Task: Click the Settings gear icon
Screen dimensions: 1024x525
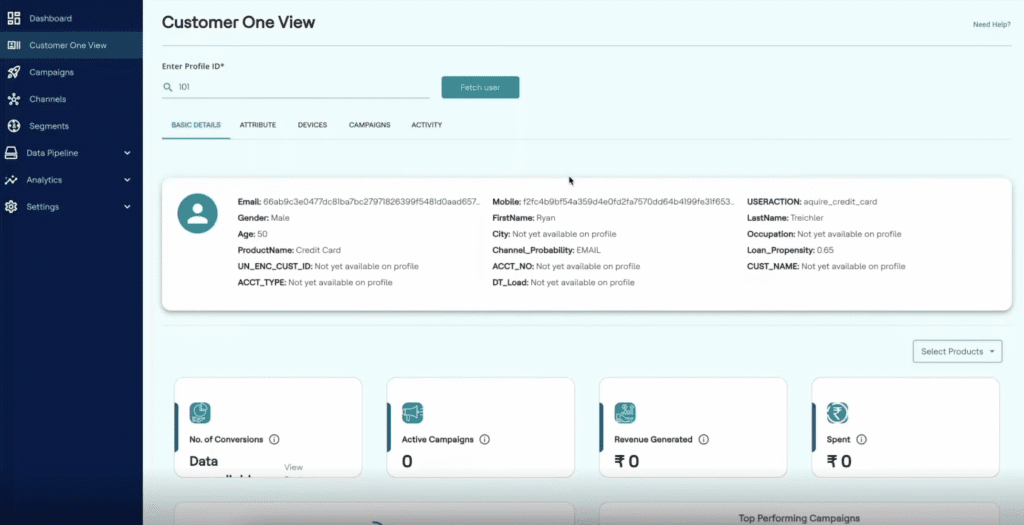Action: (13, 207)
